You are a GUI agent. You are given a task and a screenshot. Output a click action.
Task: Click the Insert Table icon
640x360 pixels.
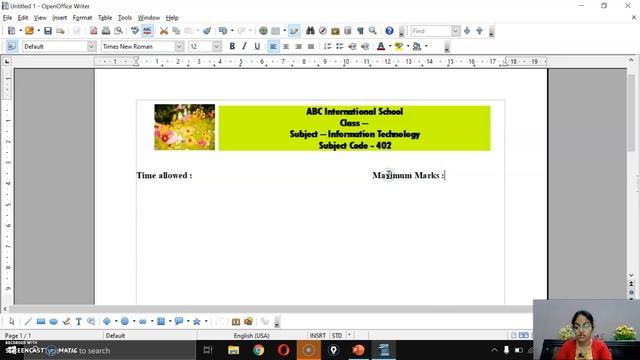(x=276, y=31)
